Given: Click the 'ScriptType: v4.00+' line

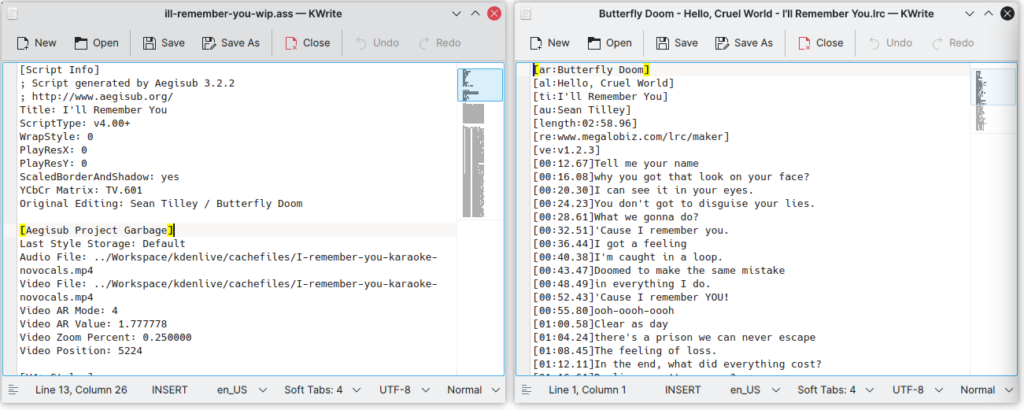Looking at the screenshot, I should 75,123.
